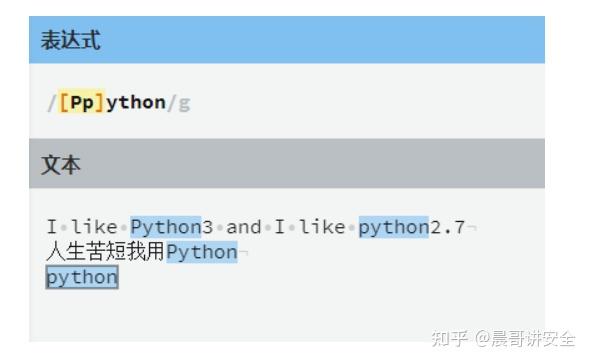Click the highlighted python2.7 match
Image resolution: width=591 pixels, height=363 pixels.
coord(393,227)
